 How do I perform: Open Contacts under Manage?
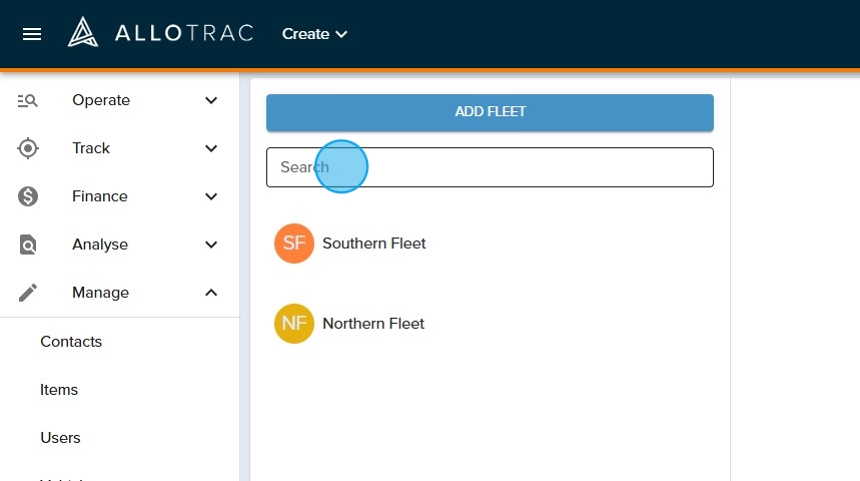pos(71,342)
